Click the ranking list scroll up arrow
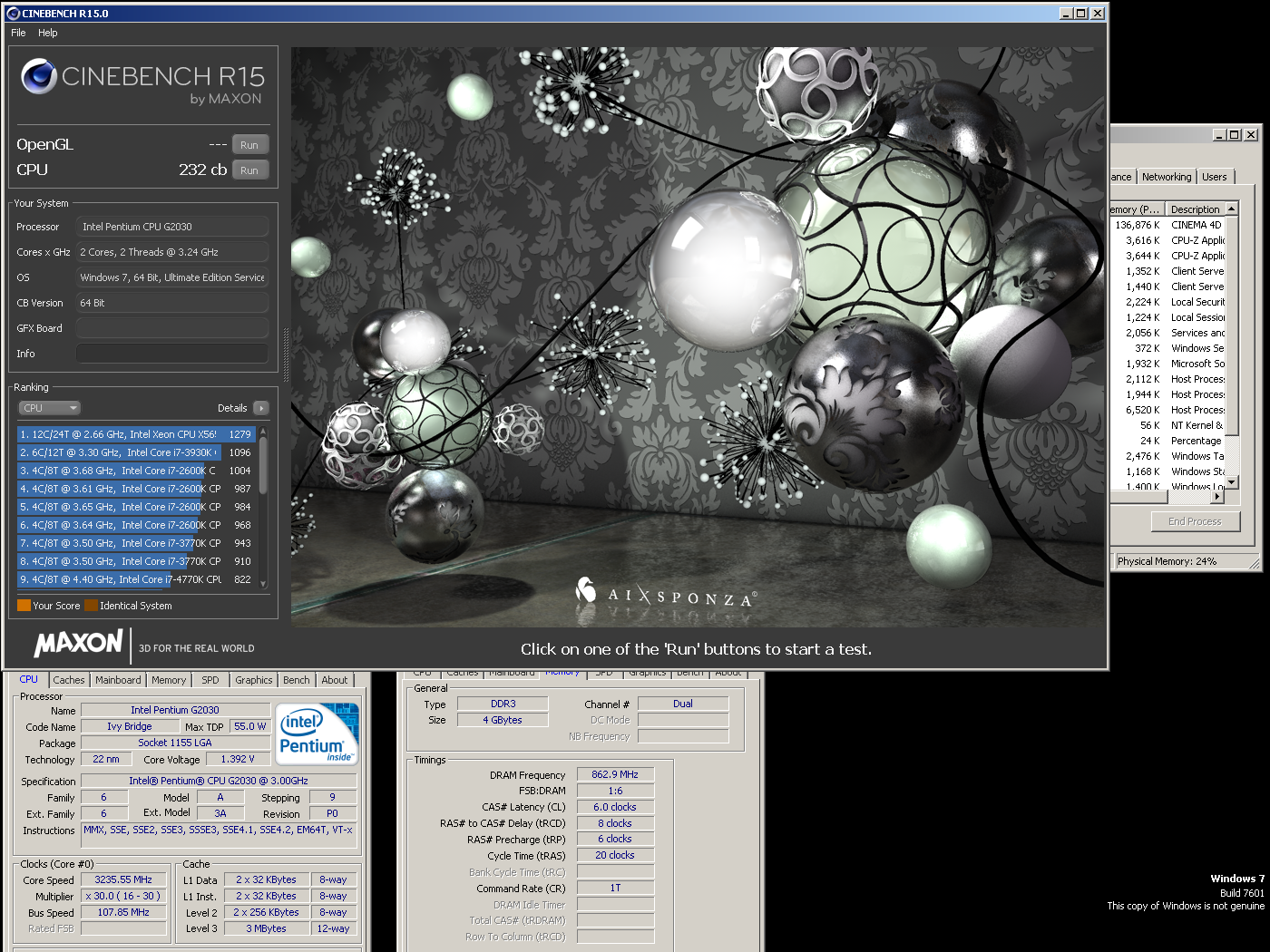Image resolution: width=1270 pixels, height=952 pixels. tap(263, 431)
